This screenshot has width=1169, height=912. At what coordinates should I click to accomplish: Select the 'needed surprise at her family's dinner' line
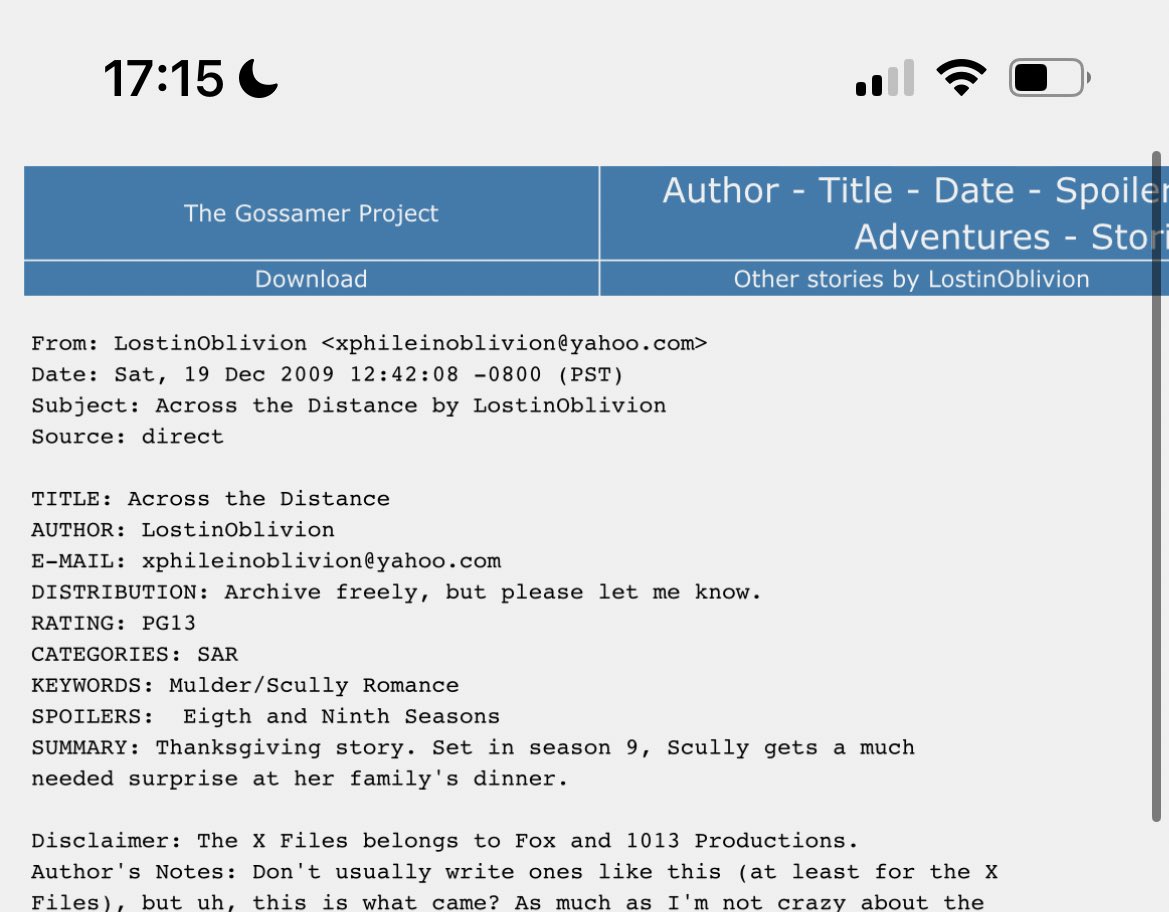300,779
